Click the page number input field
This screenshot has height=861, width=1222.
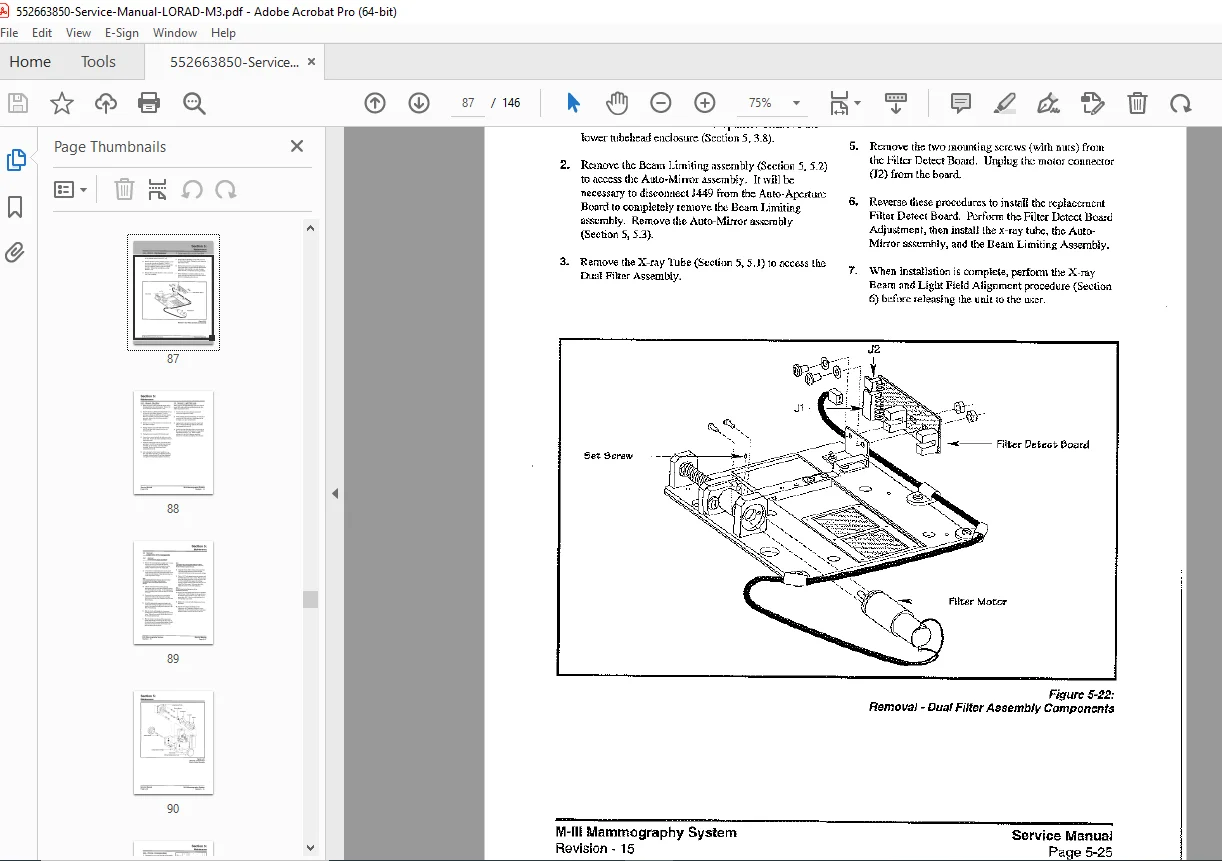[x=468, y=103]
